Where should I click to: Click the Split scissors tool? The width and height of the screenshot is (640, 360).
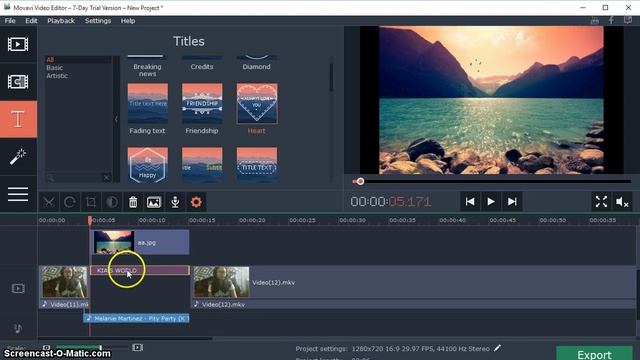click(49, 202)
